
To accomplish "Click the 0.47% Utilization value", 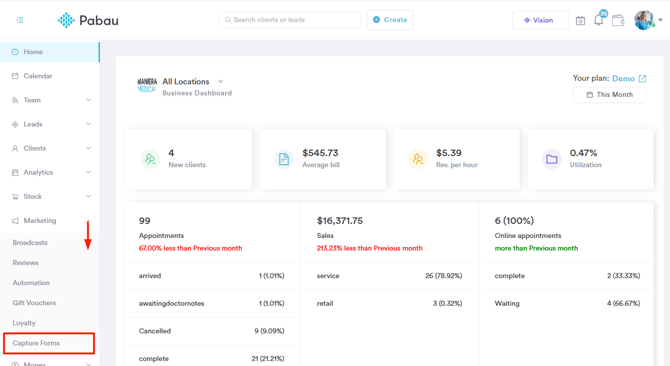I will point(583,153).
